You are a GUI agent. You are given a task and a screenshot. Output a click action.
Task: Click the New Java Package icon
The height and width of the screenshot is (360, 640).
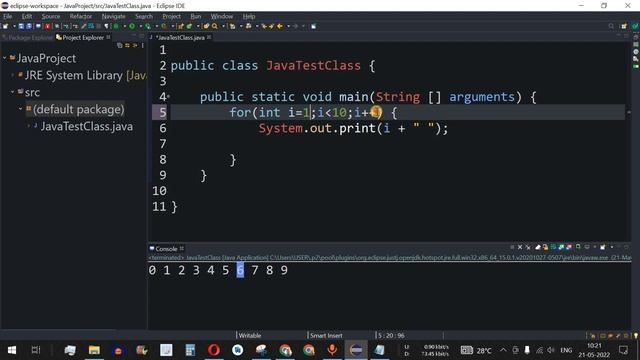coord(180,26)
